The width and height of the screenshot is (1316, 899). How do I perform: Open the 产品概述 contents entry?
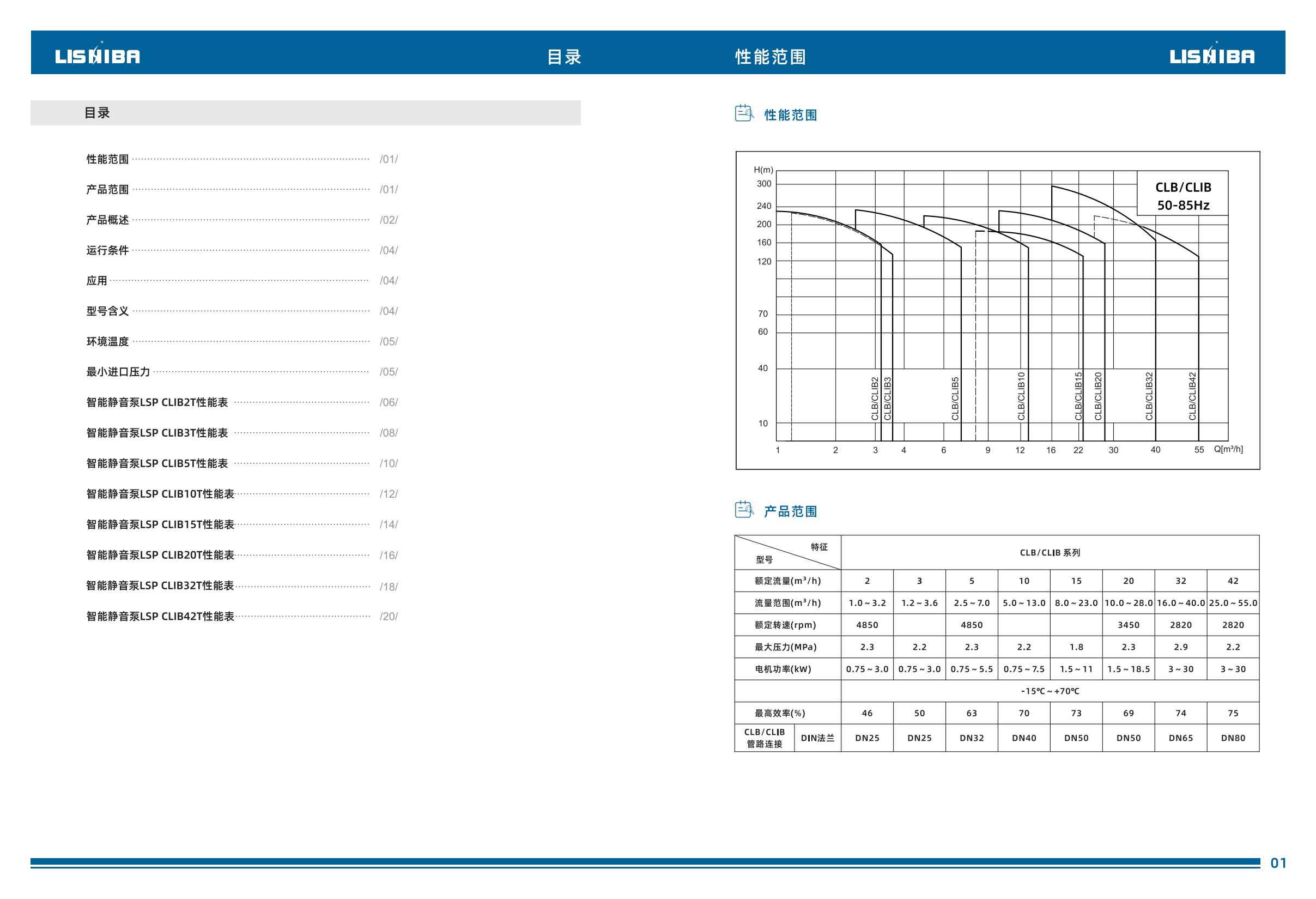(x=107, y=220)
